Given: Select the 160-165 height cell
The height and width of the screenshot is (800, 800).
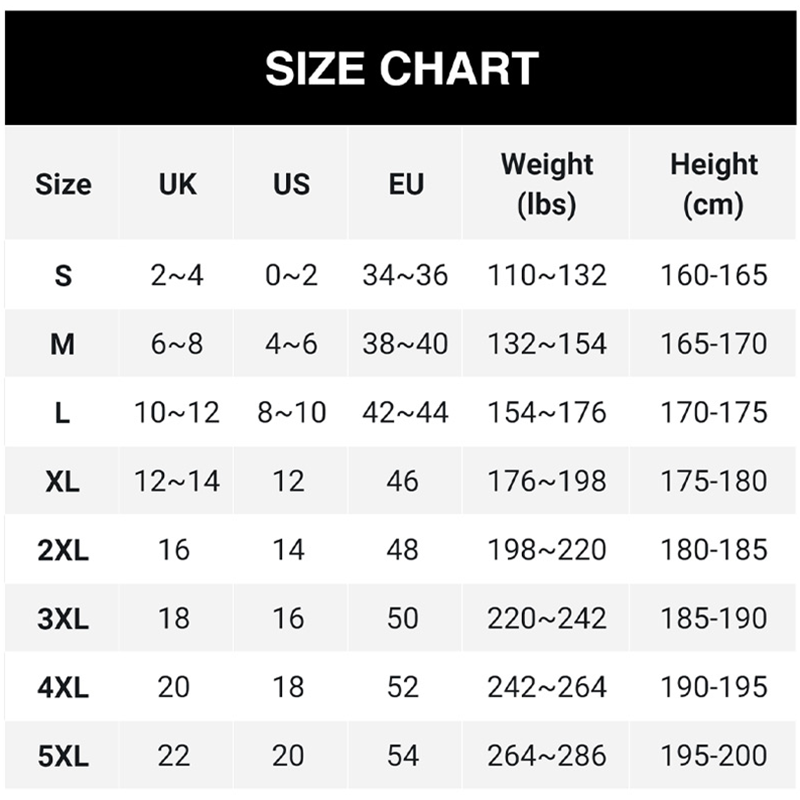Looking at the screenshot, I should [x=713, y=275].
